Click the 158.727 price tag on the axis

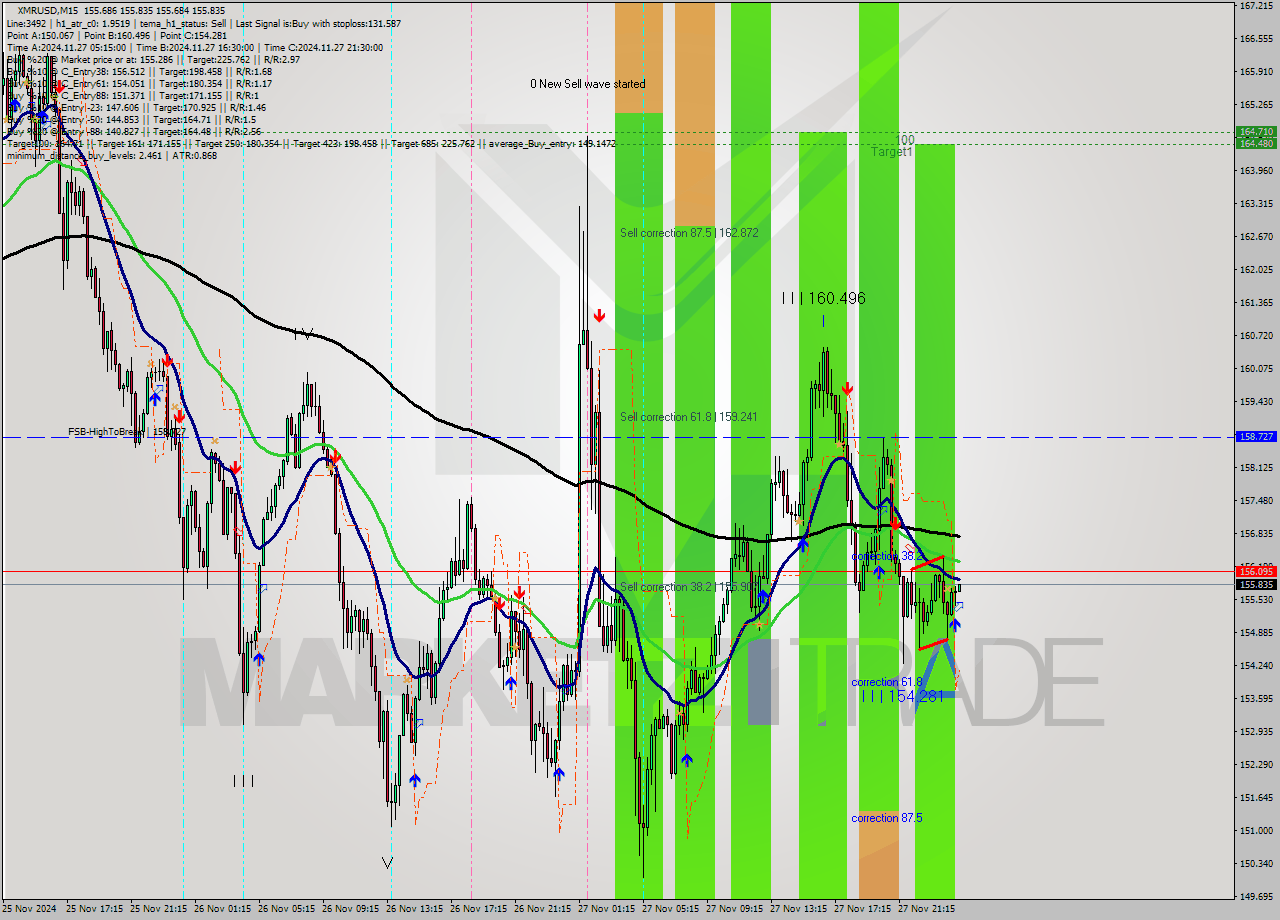point(1256,437)
